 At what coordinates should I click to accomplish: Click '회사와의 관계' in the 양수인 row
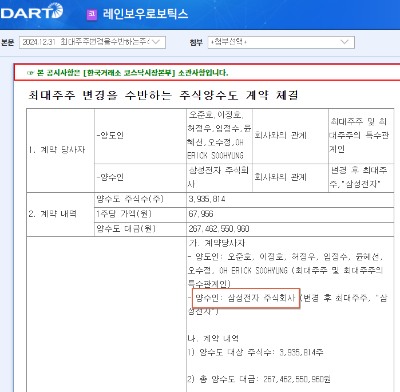pos(290,177)
